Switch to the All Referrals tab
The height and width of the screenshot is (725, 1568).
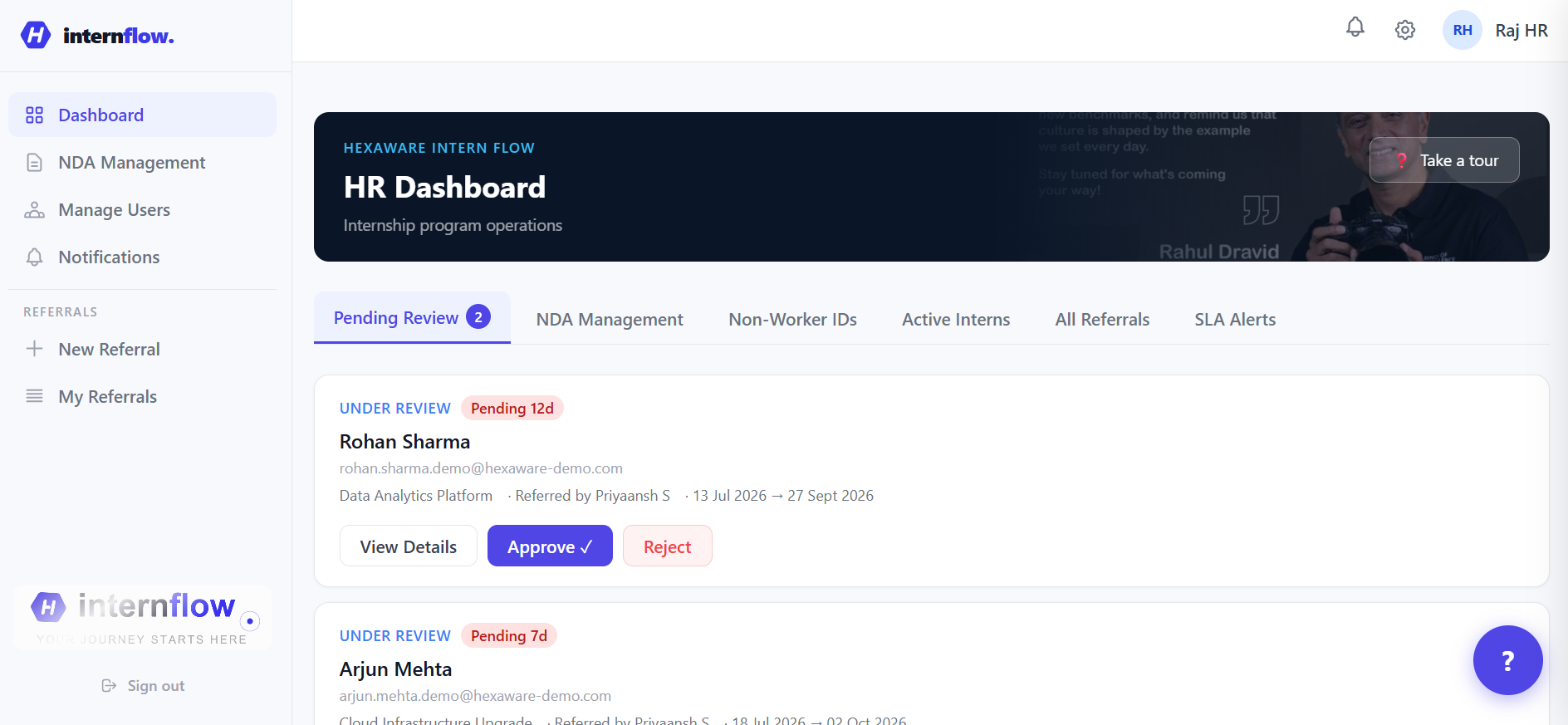tap(1102, 319)
